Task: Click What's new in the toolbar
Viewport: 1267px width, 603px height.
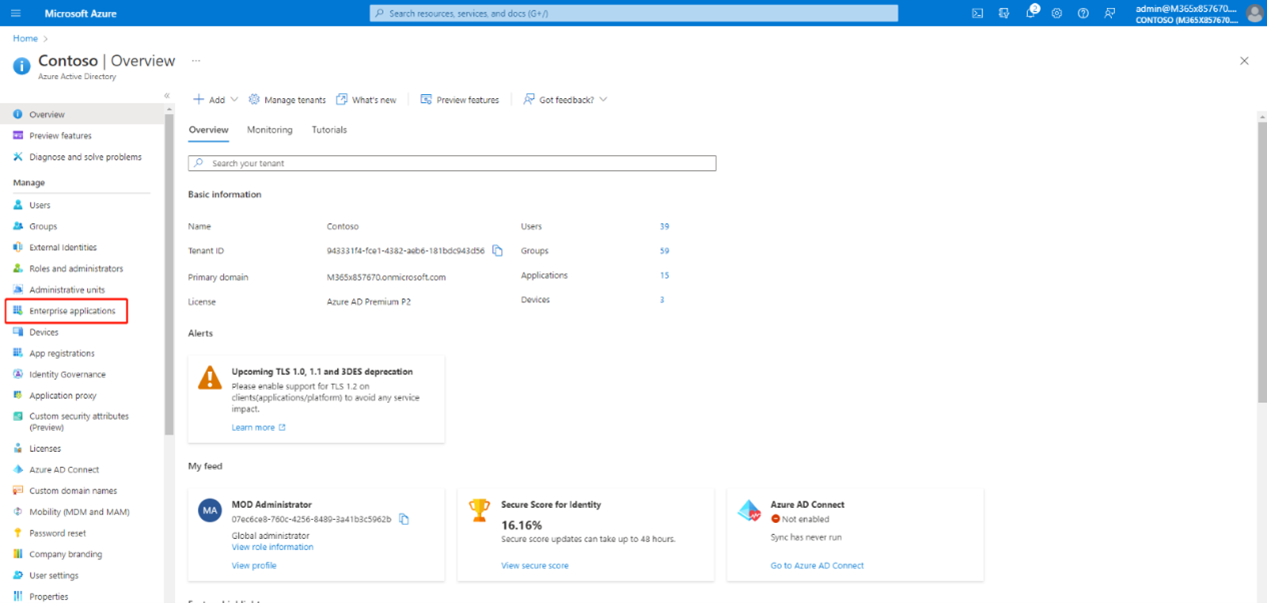Action: coord(366,100)
